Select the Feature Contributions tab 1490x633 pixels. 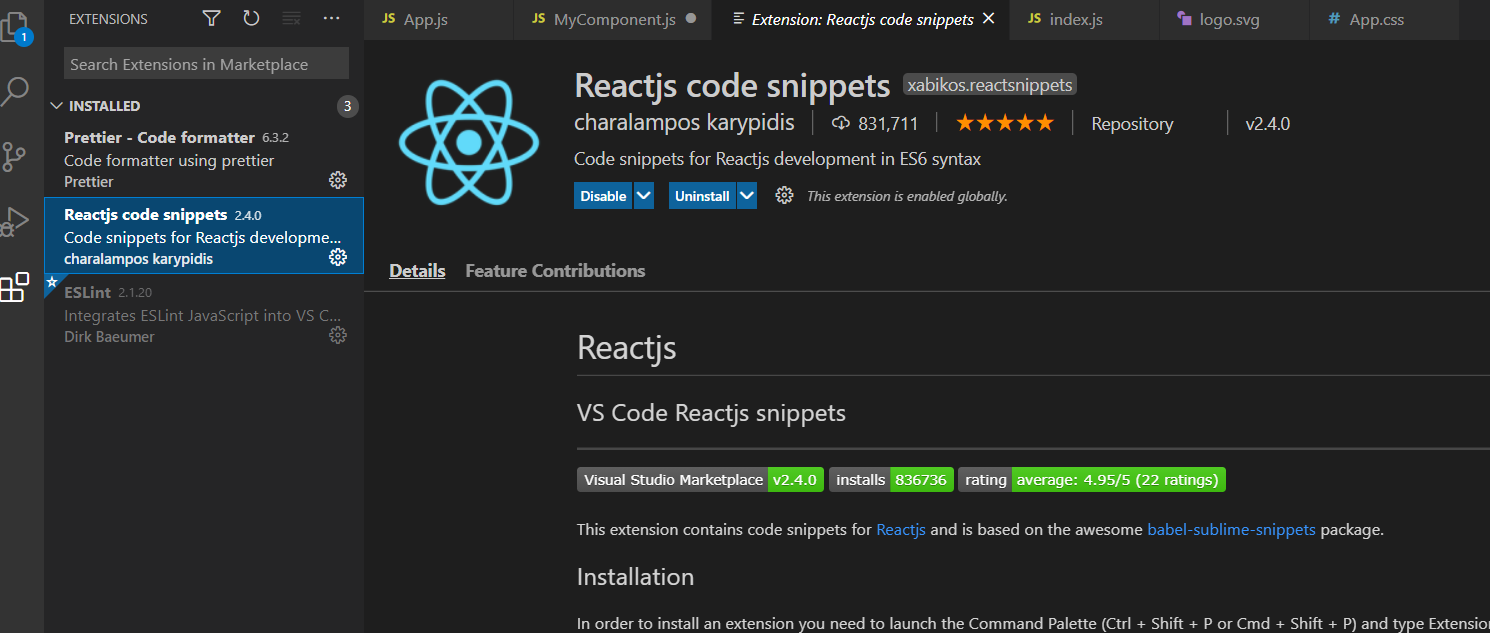555,271
